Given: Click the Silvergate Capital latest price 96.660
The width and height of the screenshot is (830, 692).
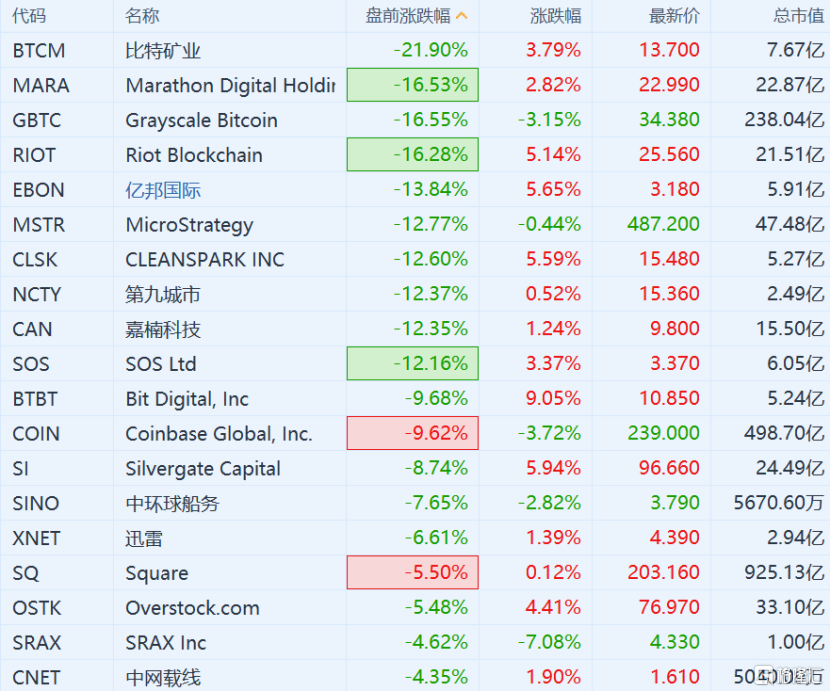Looking at the screenshot, I should point(669,469).
